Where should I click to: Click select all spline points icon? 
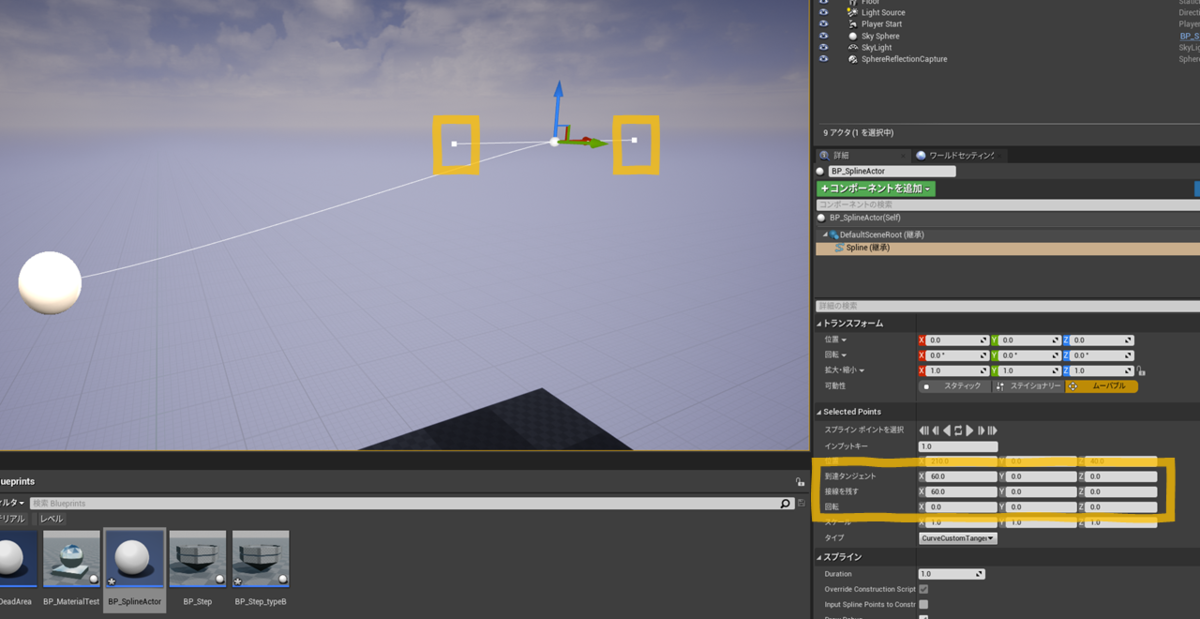pyautogui.click(x=958, y=430)
